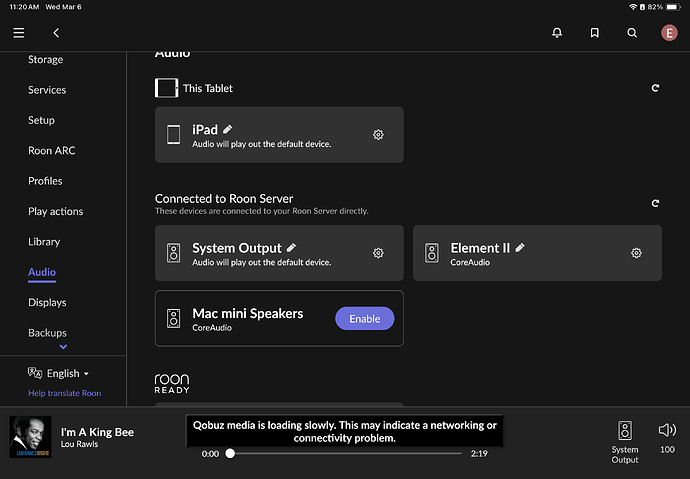Rename the iPad zone with pencil icon
The image size is (690, 479).
point(228,129)
